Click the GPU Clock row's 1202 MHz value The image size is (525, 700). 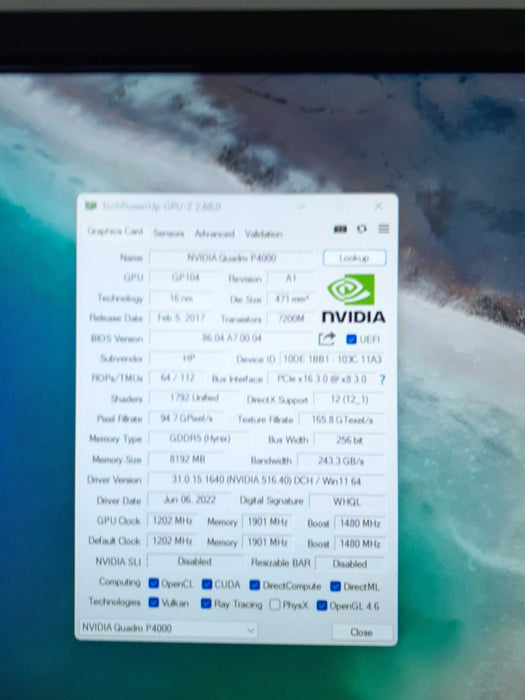click(172, 521)
